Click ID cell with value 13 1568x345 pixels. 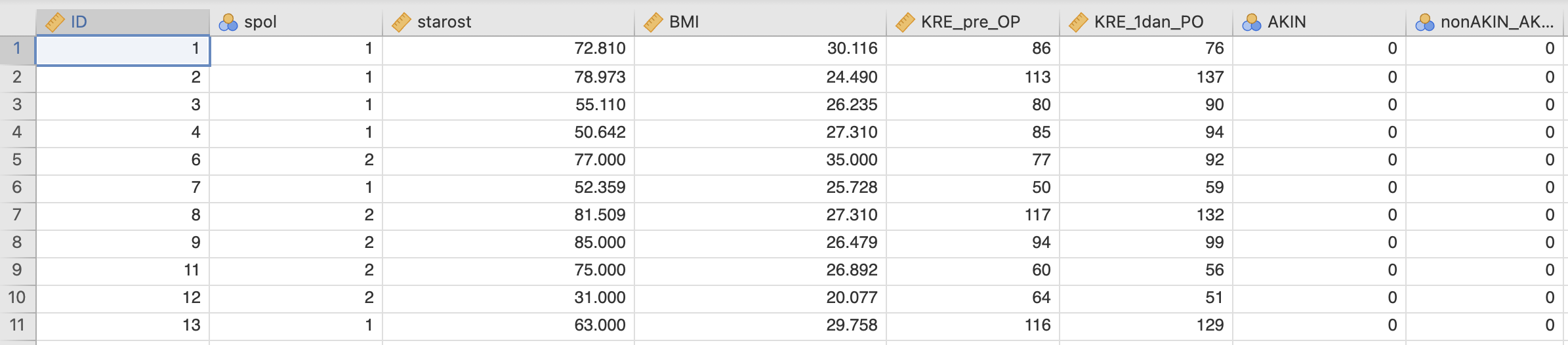click(x=123, y=325)
